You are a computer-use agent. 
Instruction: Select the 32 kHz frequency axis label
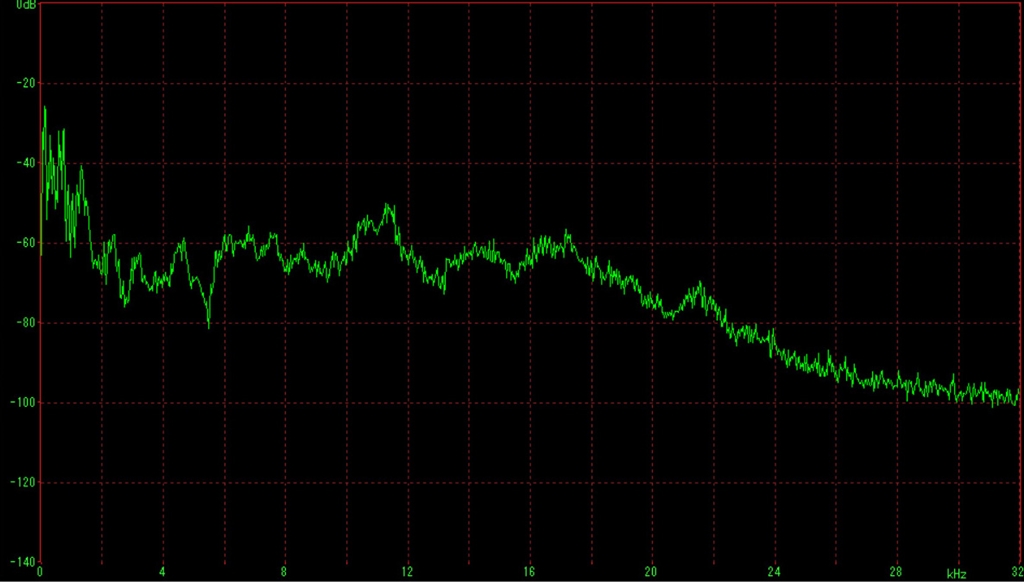point(1016,572)
